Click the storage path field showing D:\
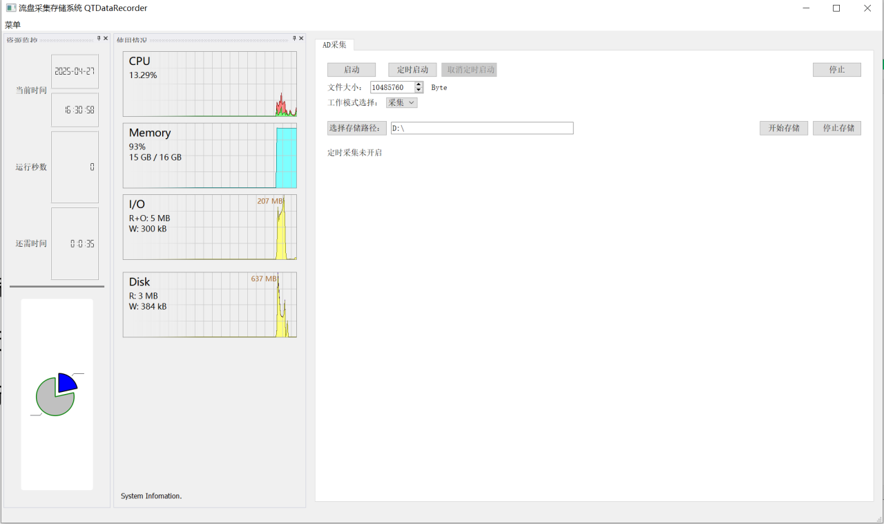 (x=481, y=128)
